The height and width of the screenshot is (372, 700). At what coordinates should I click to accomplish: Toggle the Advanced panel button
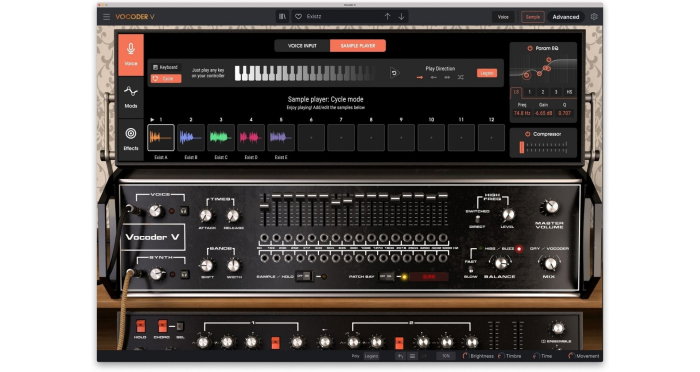click(x=566, y=17)
